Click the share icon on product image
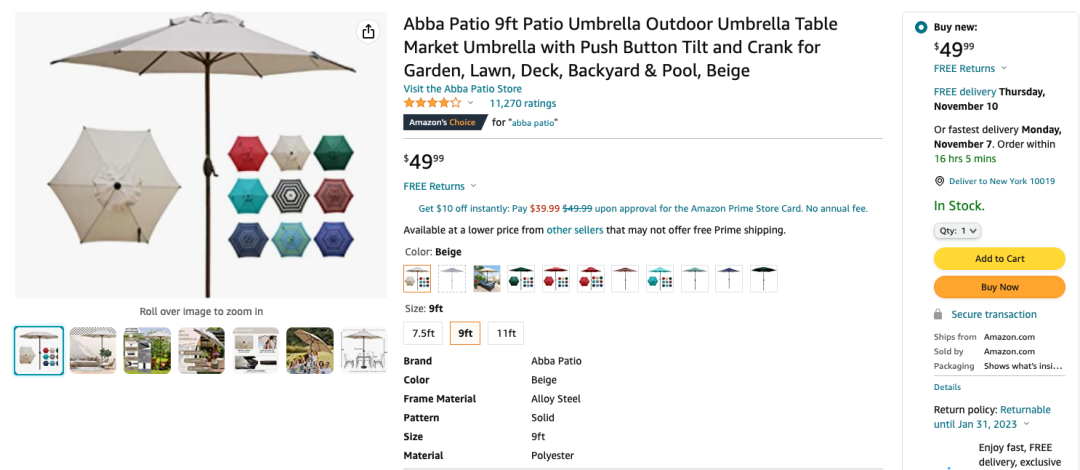Screen dimensions: 1080x470 click(368, 32)
